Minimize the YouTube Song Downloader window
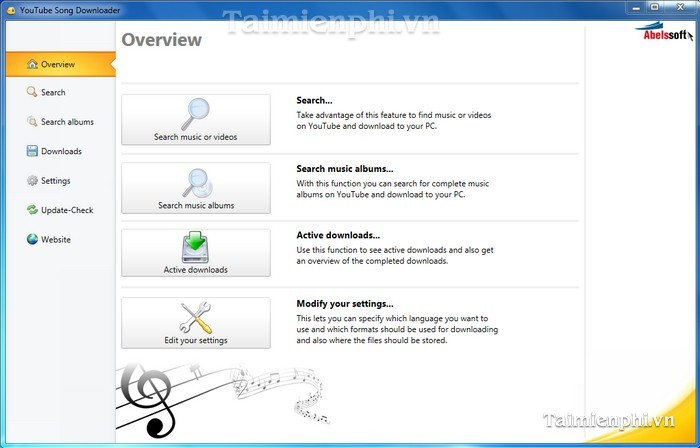The width and height of the screenshot is (700, 448). tap(637, 8)
